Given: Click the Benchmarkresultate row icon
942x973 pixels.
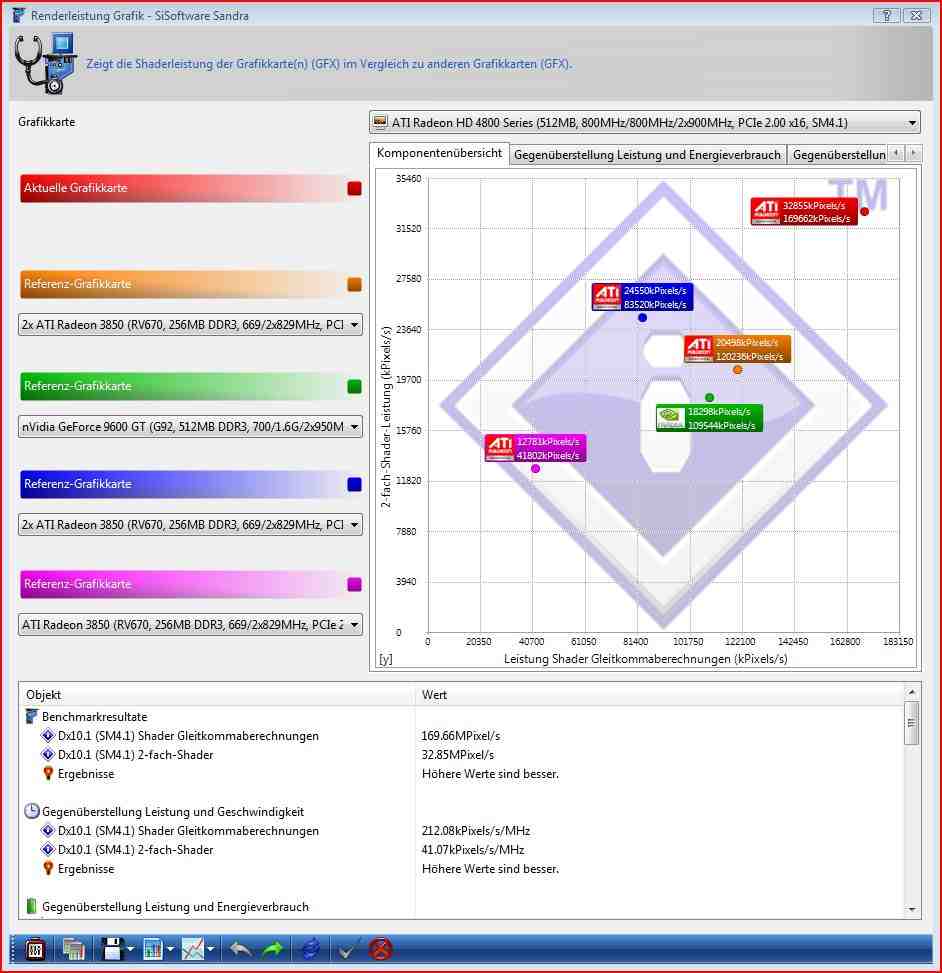Looking at the screenshot, I should [32, 717].
